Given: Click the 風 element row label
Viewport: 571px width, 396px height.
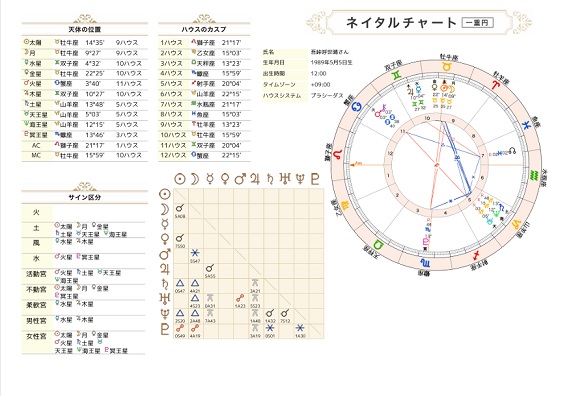Looking at the screenshot, I should click(36, 243).
